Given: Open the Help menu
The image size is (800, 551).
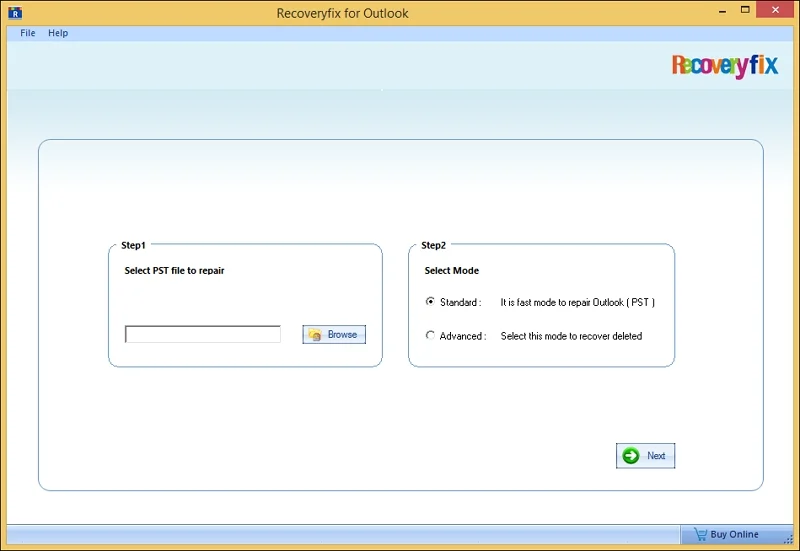Looking at the screenshot, I should (x=58, y=33).
